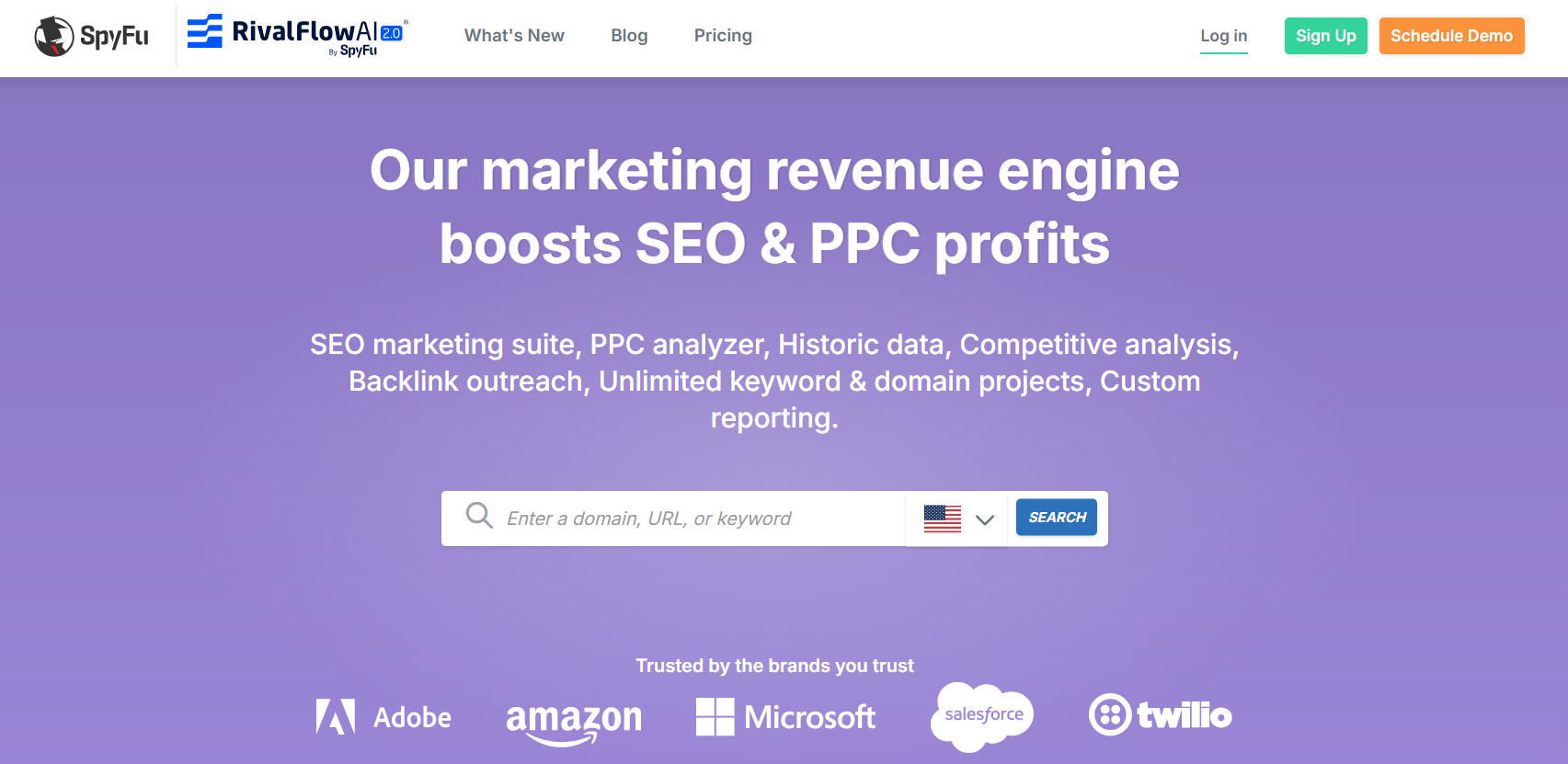Click the green Sign Up button
Viewport: 1568px width, 764px height.
tap(1325, 36)
